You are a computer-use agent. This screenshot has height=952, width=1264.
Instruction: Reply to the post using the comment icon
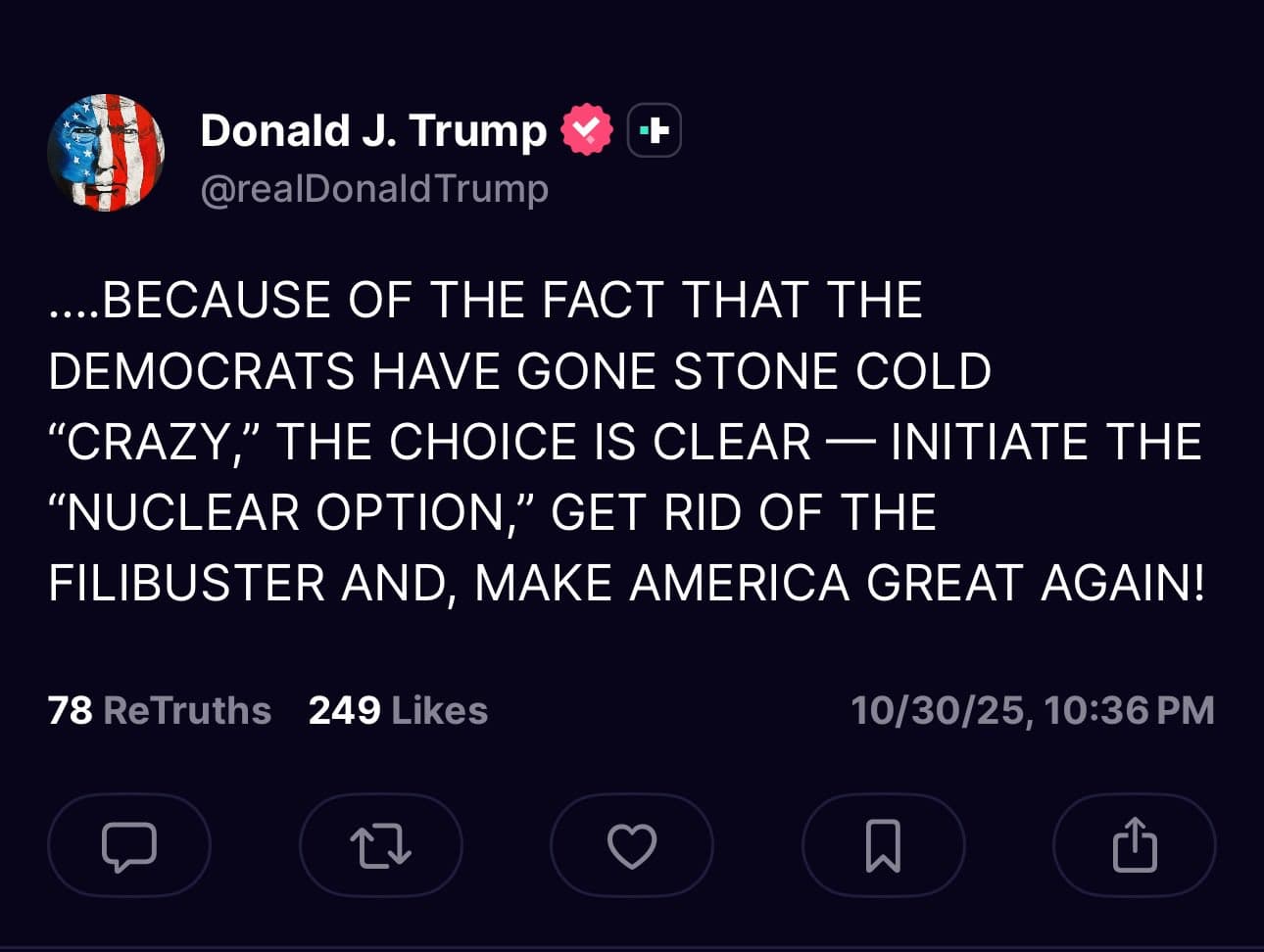coord(128,845)
